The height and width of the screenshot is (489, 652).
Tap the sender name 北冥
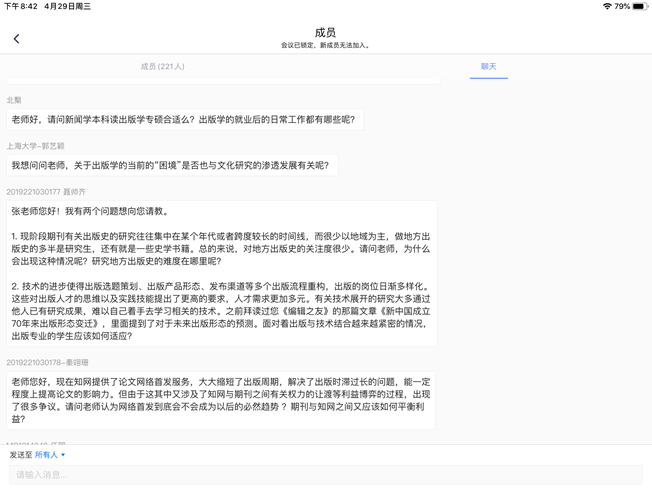[x=14, y=100]
